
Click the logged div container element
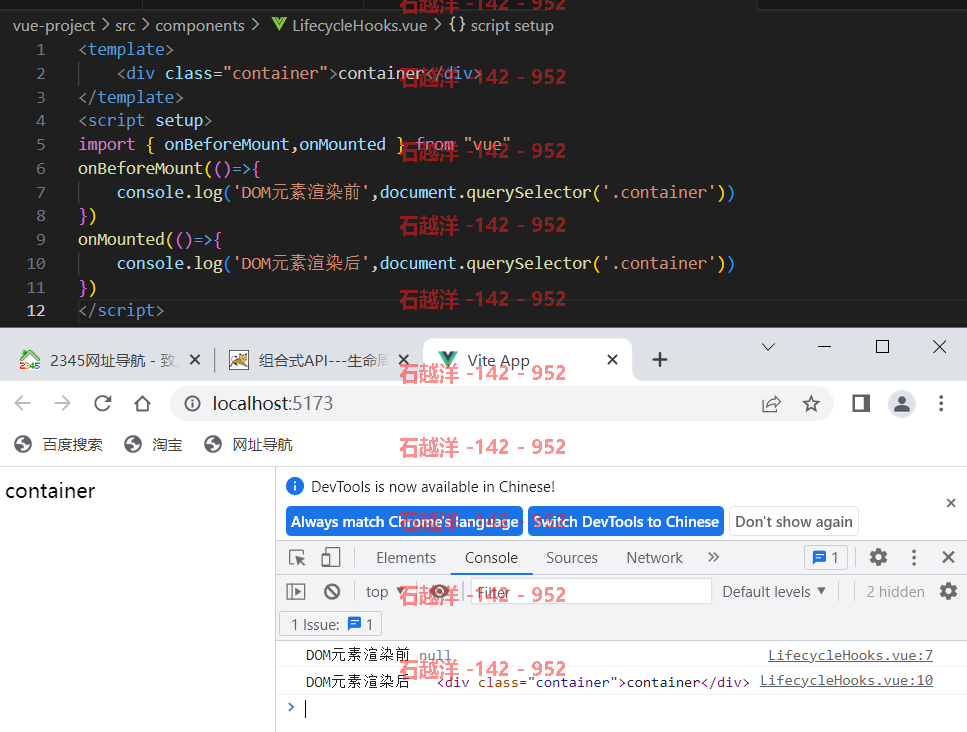(593, 682)
